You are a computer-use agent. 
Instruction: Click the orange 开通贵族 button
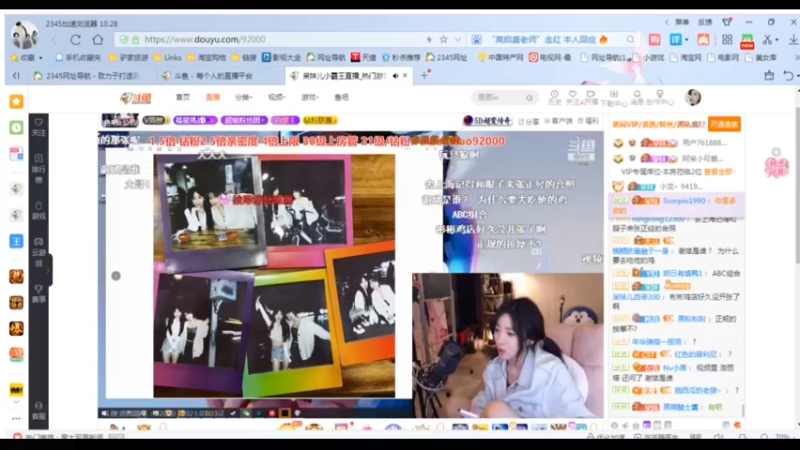pyautogui.click(x=724, y=124)
